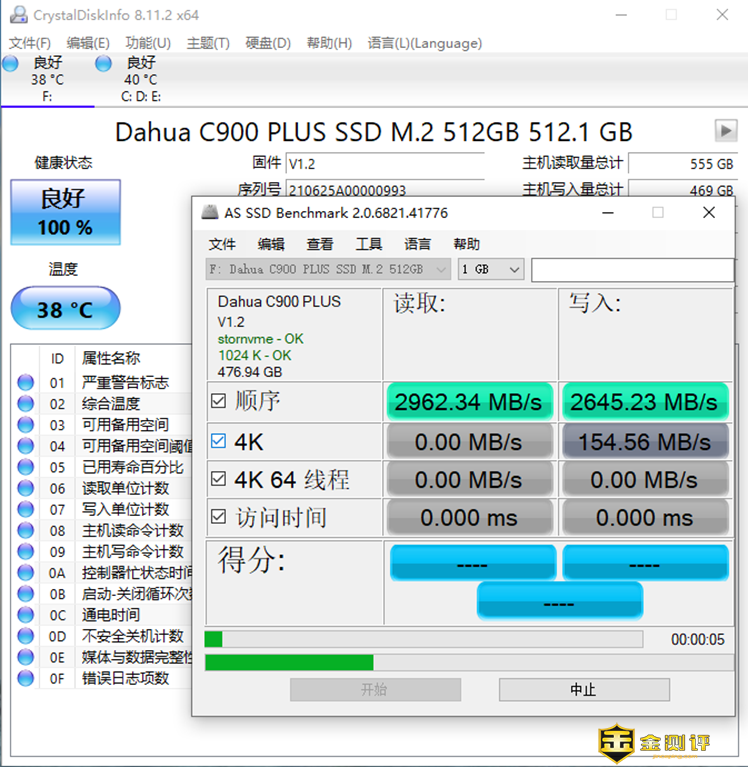This screenshot has height=767, width=748.
Task: Open the 1 GB test size dropdown
Action: pos(491,269)
